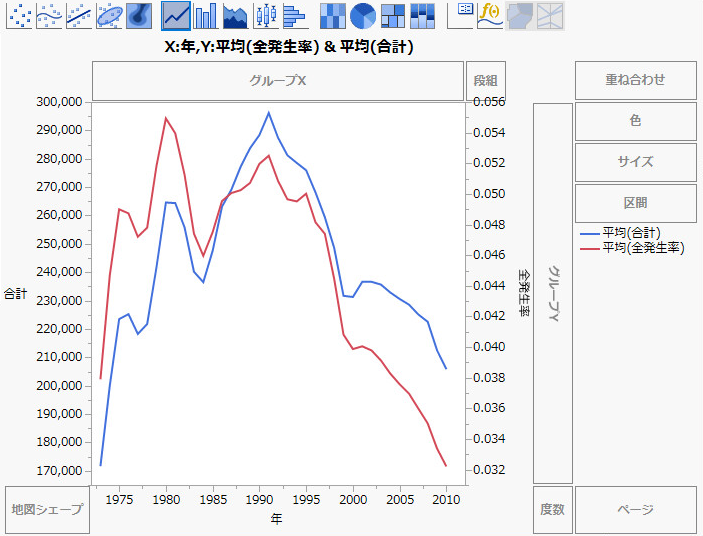Click the 地図シェープ map shape zone
This screenshot has height=536, width=703.
coord(46,509)
